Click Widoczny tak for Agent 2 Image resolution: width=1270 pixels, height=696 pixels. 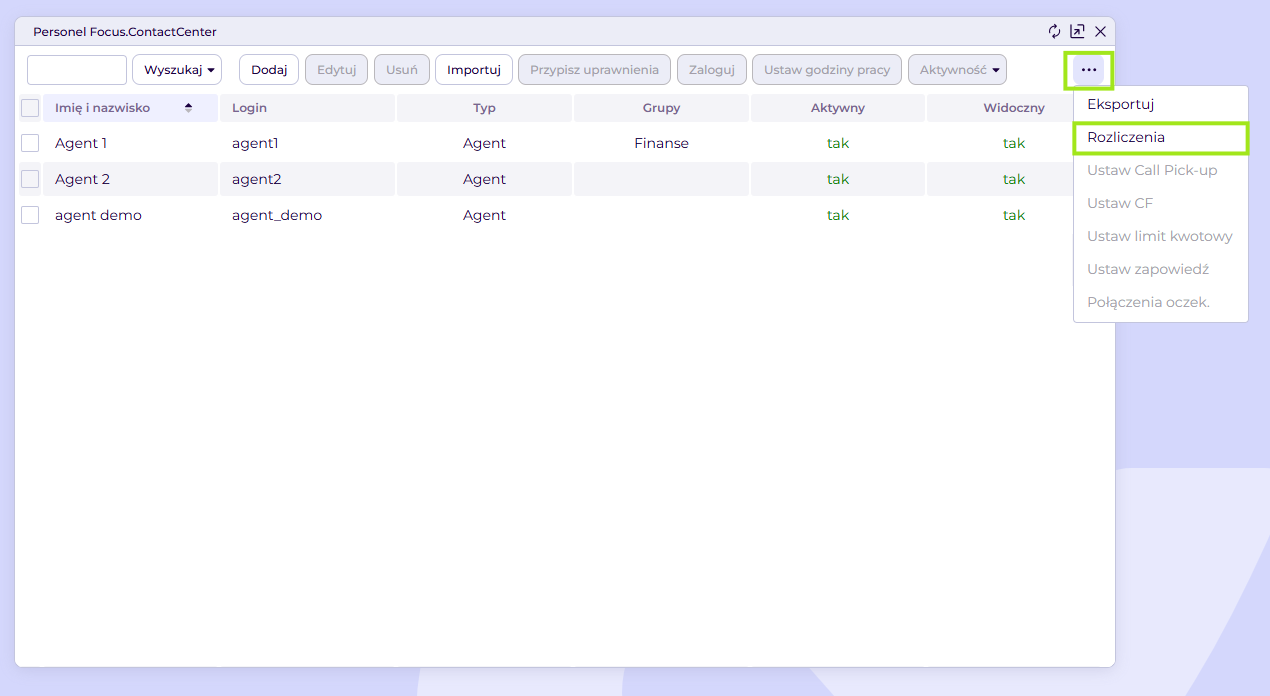[x=1014, y=179]
